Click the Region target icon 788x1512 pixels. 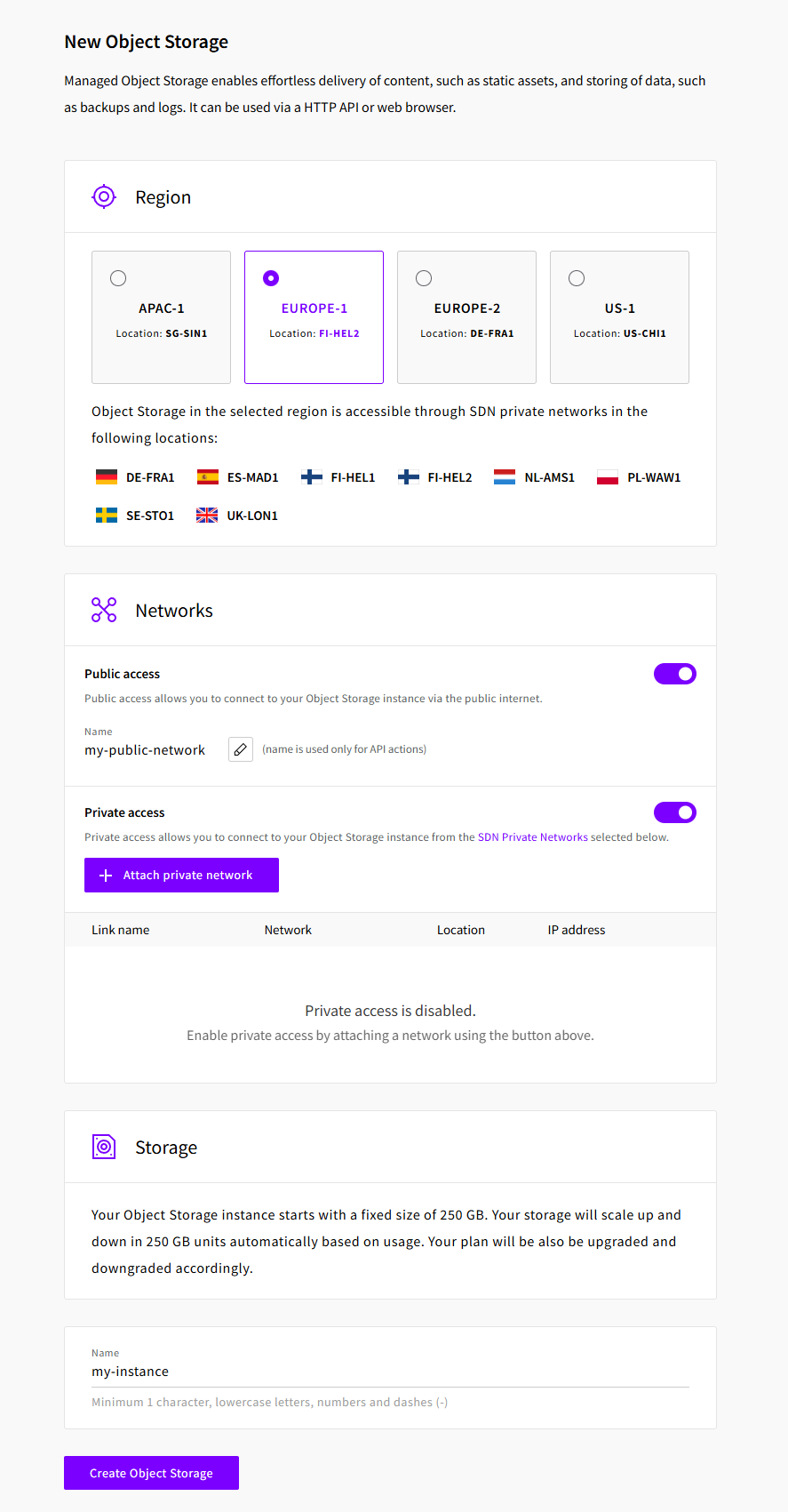pos(104,196)
